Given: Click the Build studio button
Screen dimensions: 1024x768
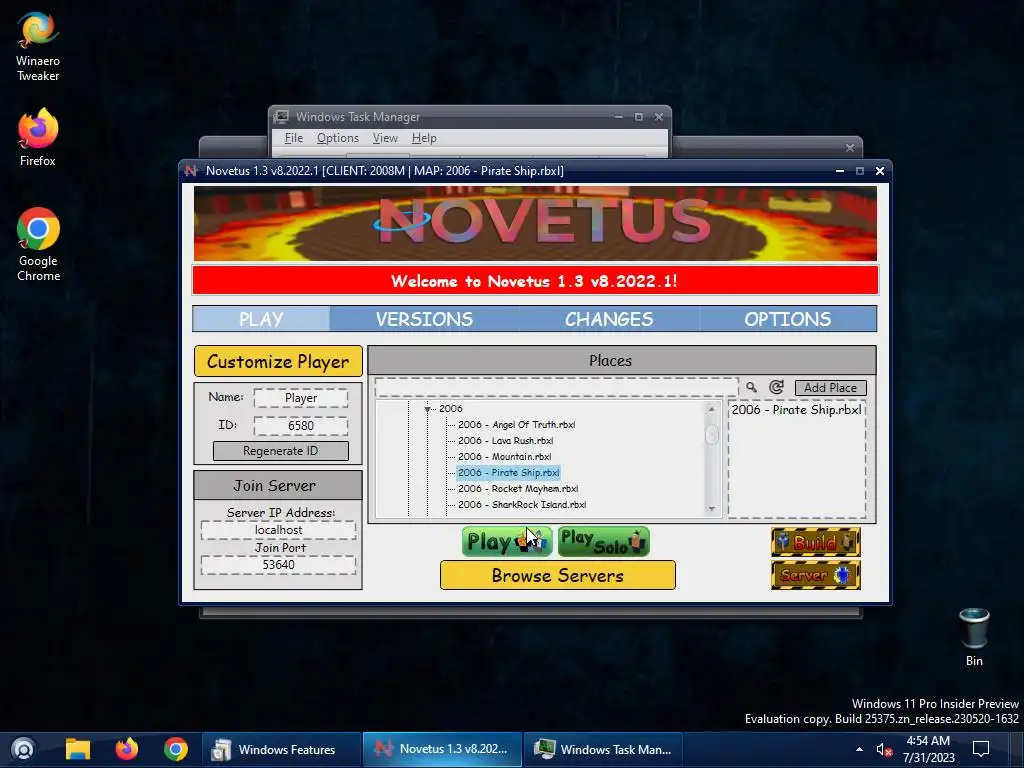Looking at the screenshot, I should point(816,542).
